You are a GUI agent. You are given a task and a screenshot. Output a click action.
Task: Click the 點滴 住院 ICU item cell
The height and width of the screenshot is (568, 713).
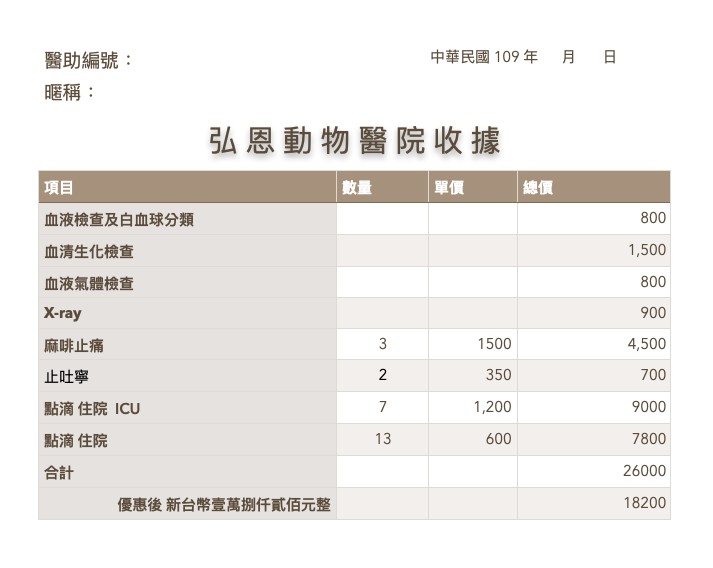[187, 408]
